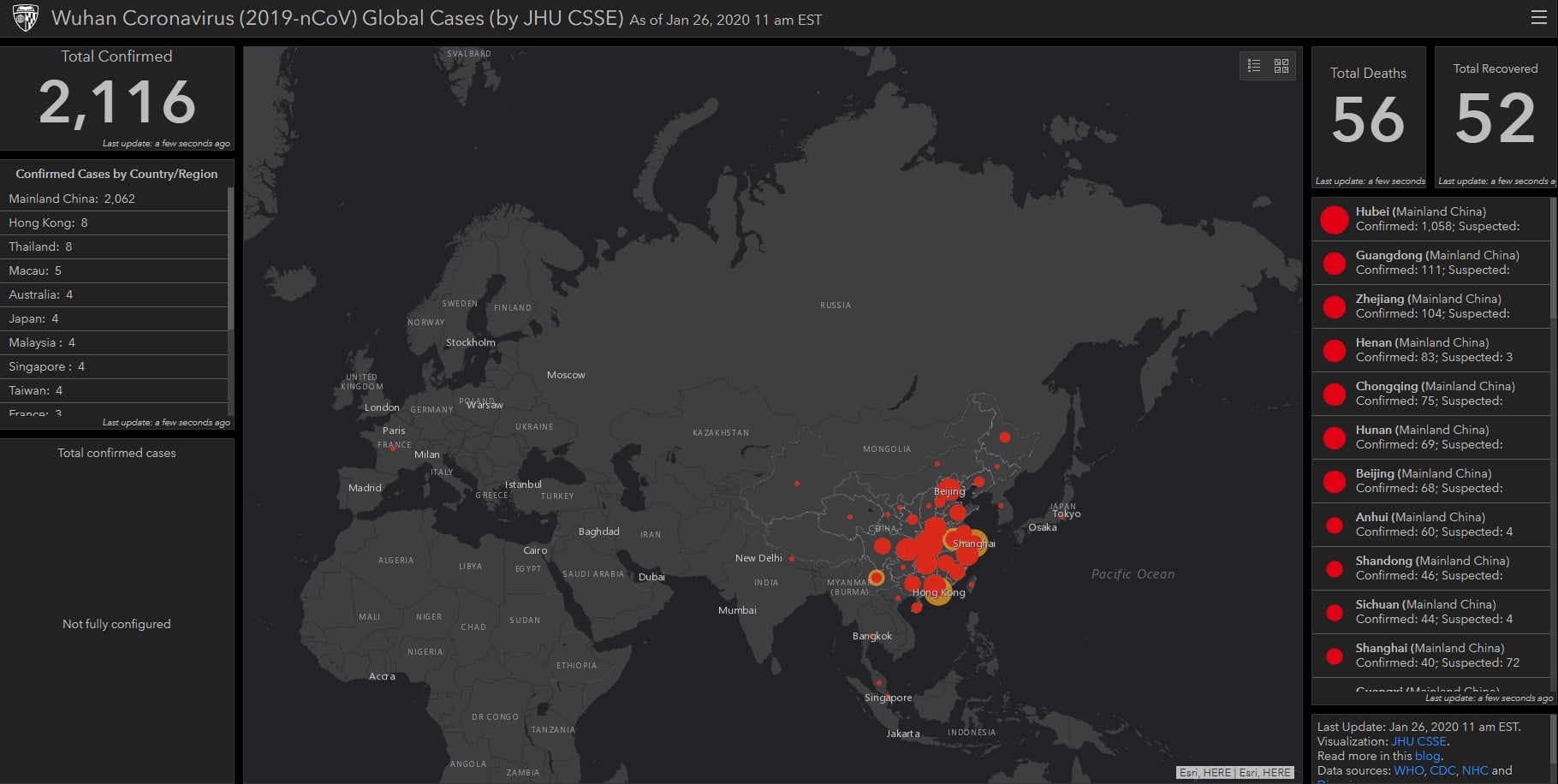Screen dimensions: 1558x784
Task: Open the NHC data source link
Action: 1475,770
